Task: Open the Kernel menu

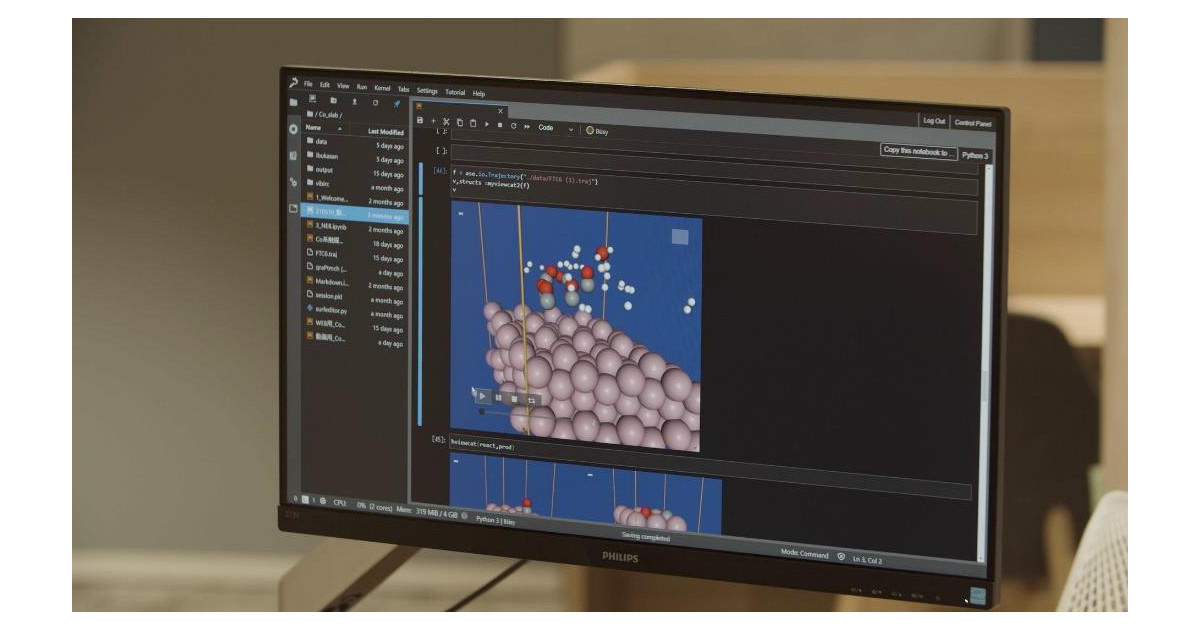Action: (x=382, y=88)
